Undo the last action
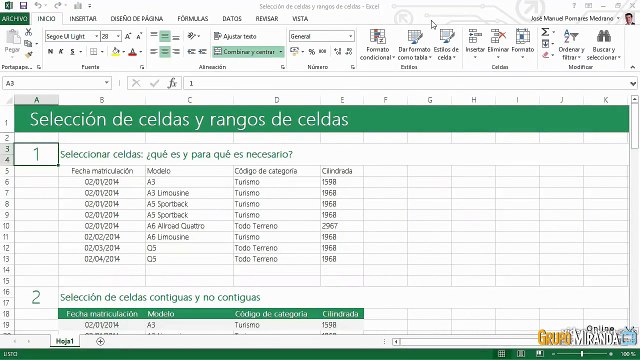Viewport: 640px width, 360px height. [x=38, y=6]
